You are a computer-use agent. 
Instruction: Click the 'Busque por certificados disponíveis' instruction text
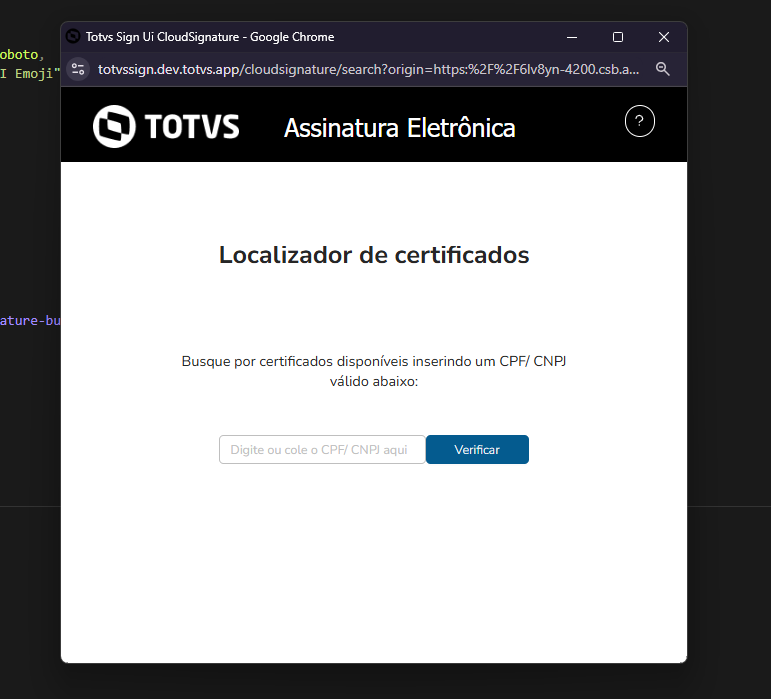[x=374, y=371]
